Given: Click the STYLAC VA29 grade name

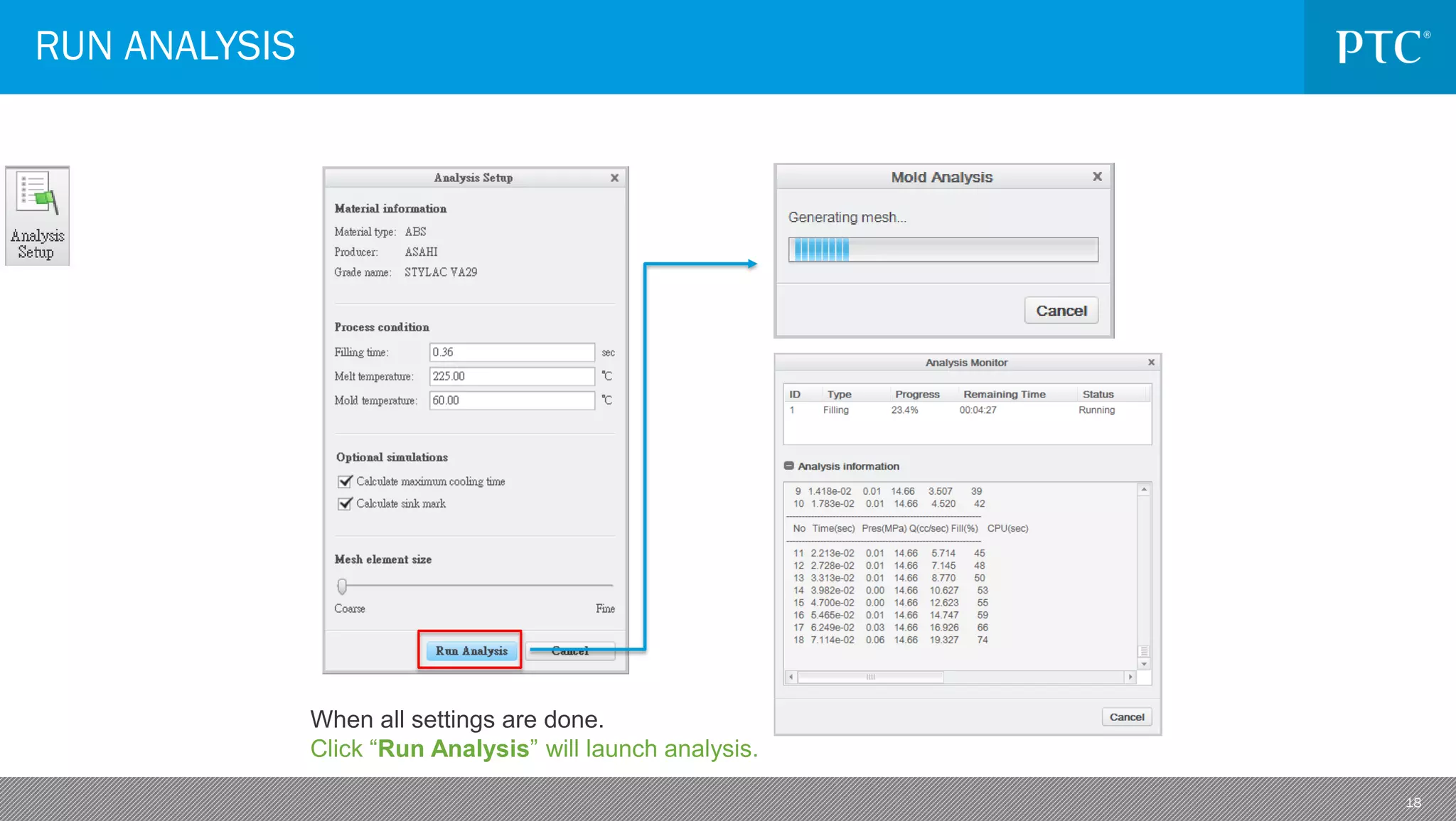Looking at the screenshot, I should point(441,272).
